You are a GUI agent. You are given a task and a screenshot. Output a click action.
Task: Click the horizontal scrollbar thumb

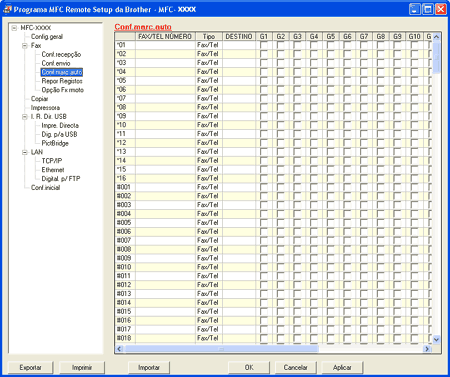pyautogui.click(x=221, y=349)
